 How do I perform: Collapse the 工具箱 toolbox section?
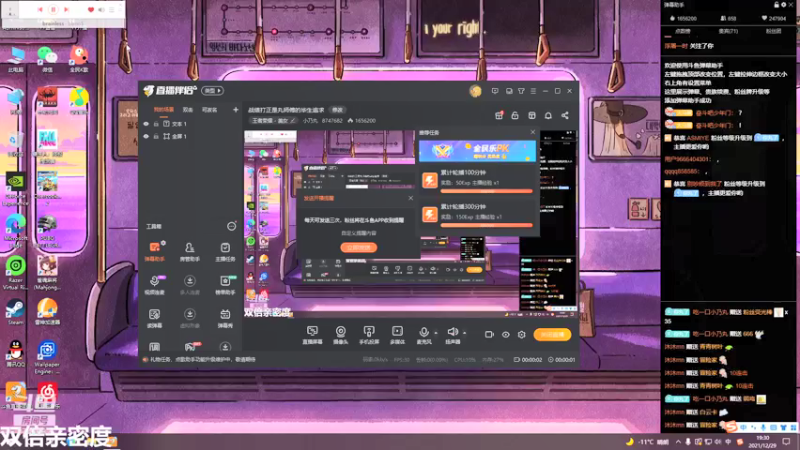[231, 226]
